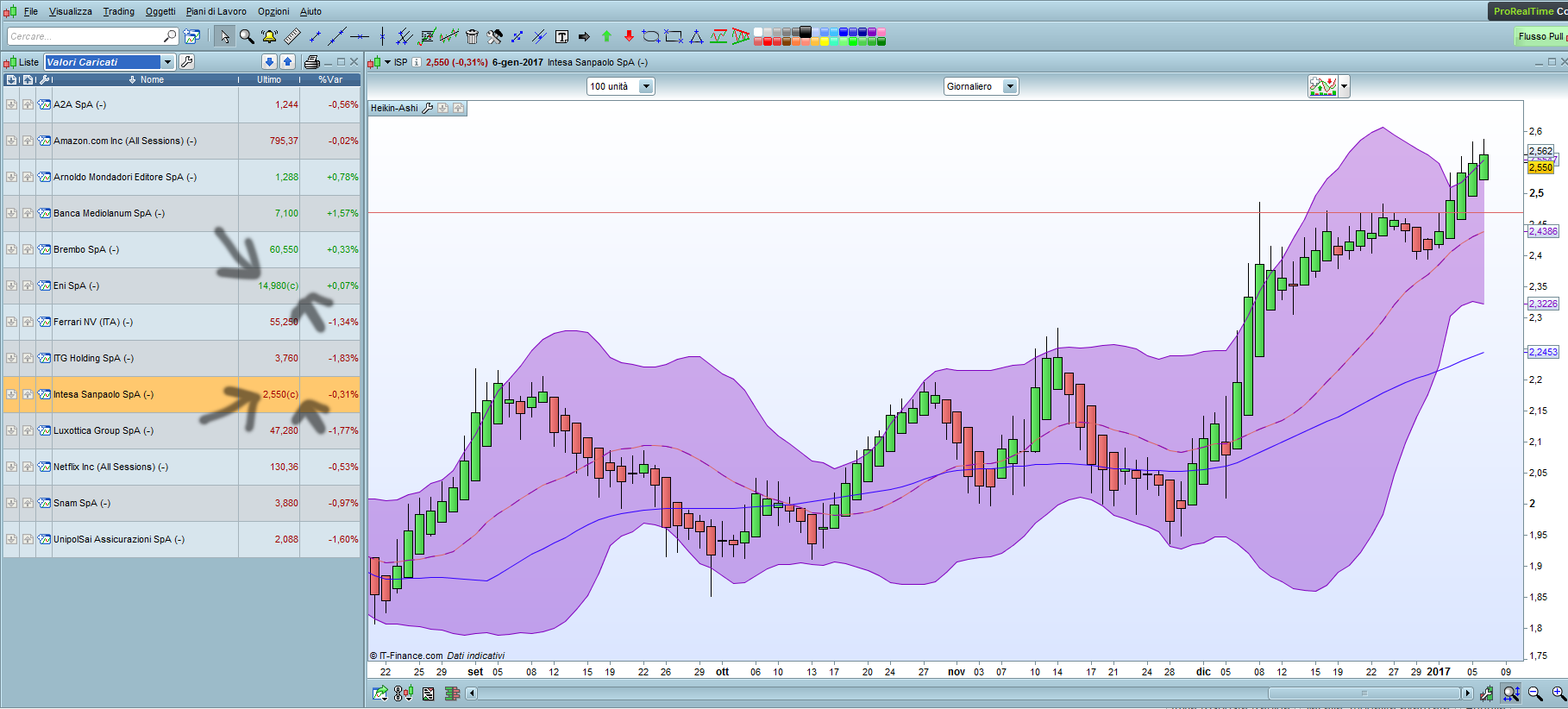Click the Flusso Pull button
1568x709 pixels.
click(1541, 36)
